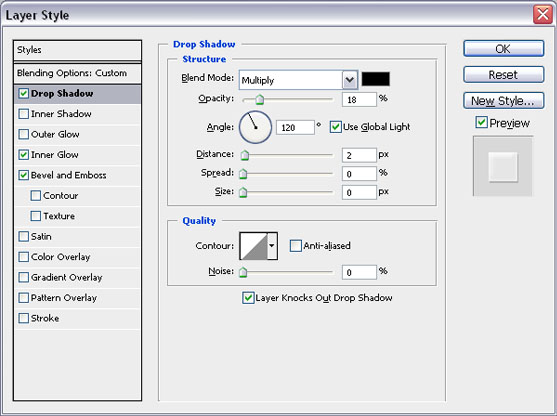This screenshot has height=416, width=557.
Task: Enable the Pattern Overlay checkbox
Action: click(x=23, y=298)
